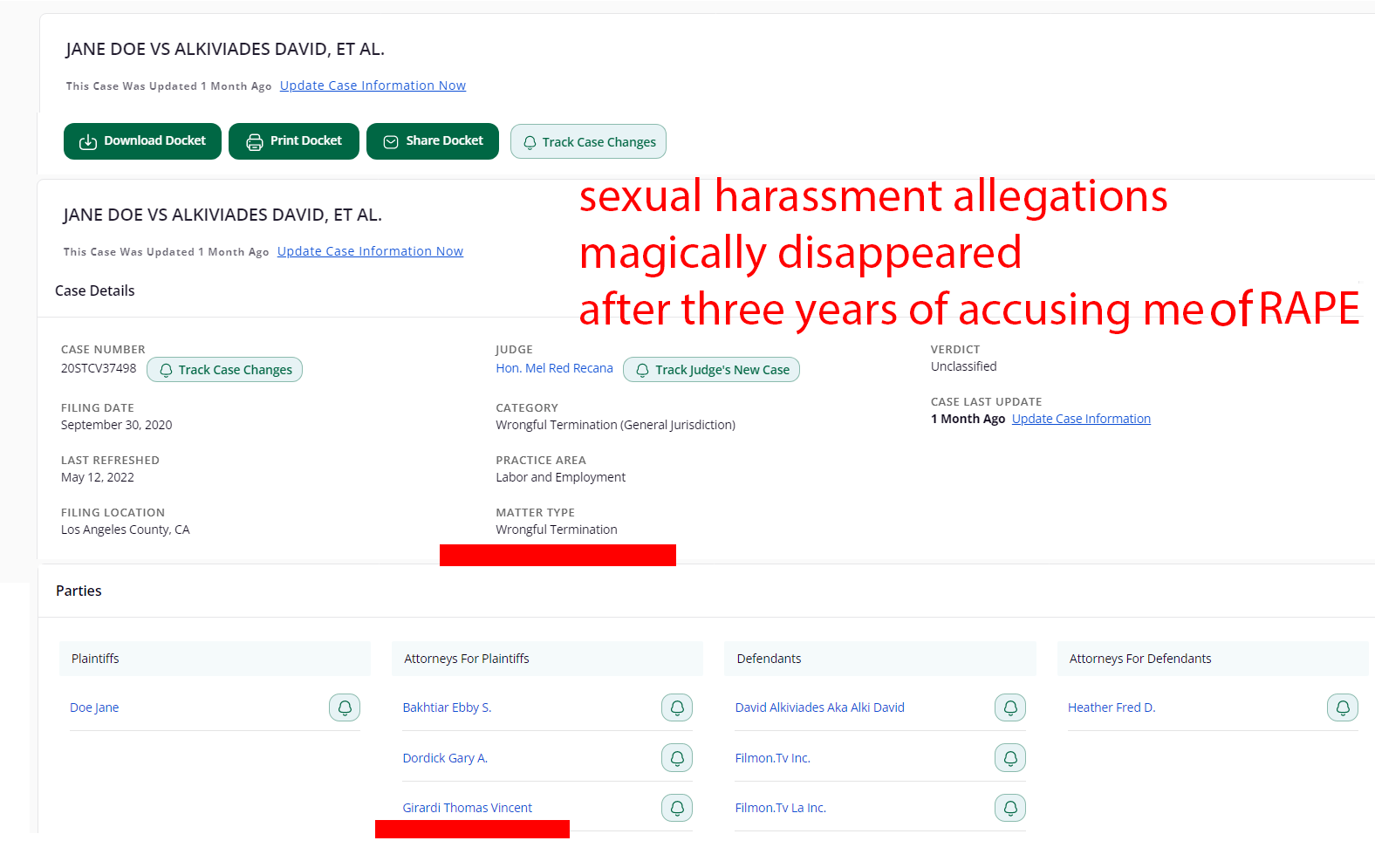
Task: Open plaintiff Doe Jane's profile link
Action: 94,707
